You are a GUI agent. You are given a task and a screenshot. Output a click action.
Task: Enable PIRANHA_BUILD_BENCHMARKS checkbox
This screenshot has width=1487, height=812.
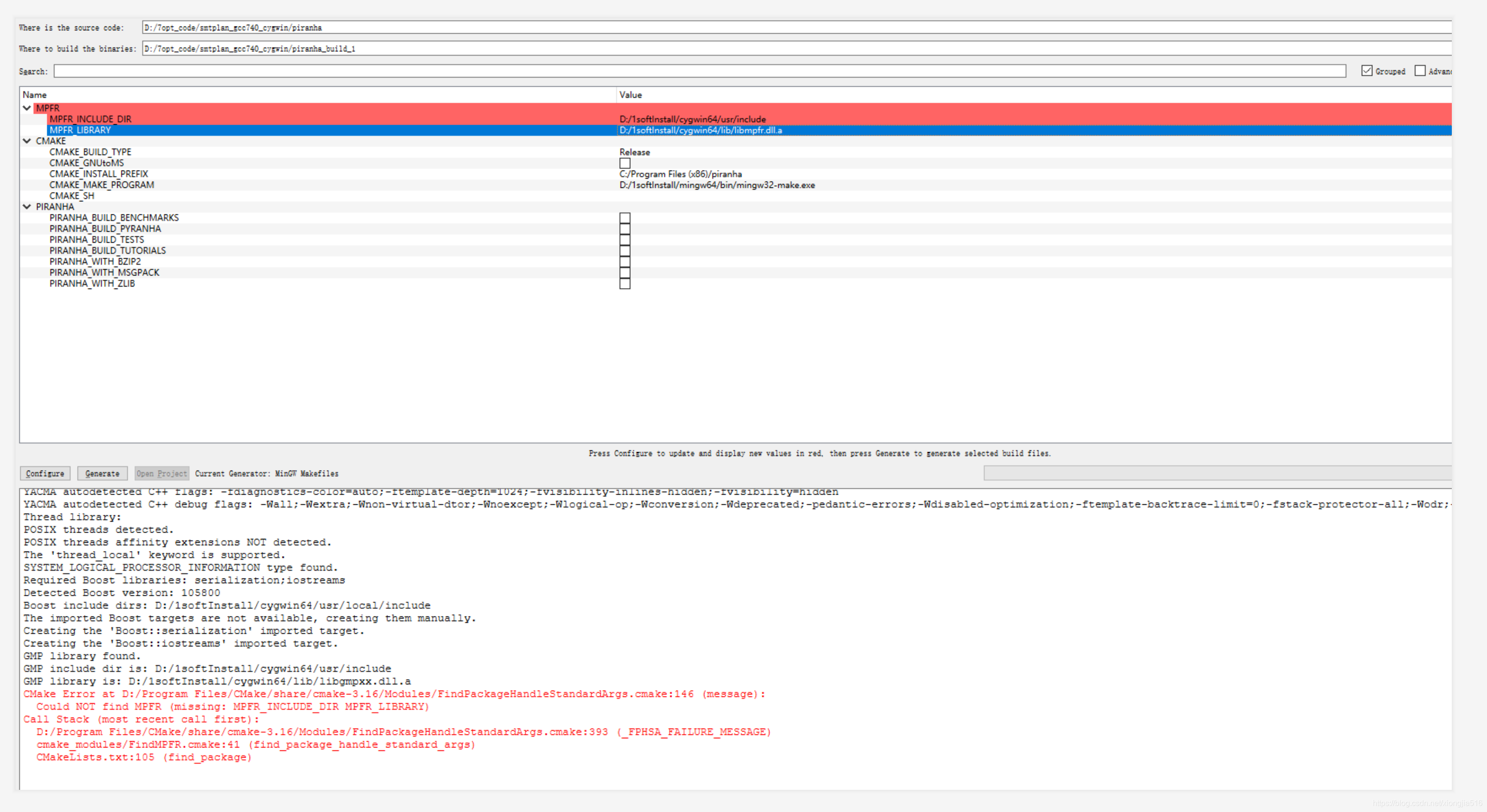pyautogui.click(x=624, y=218)
